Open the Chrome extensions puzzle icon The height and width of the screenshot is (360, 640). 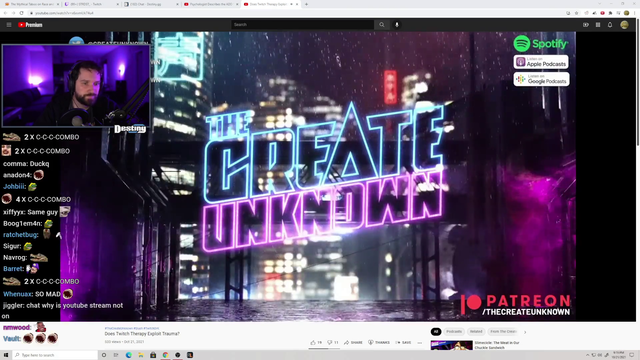tap(610, 13)
